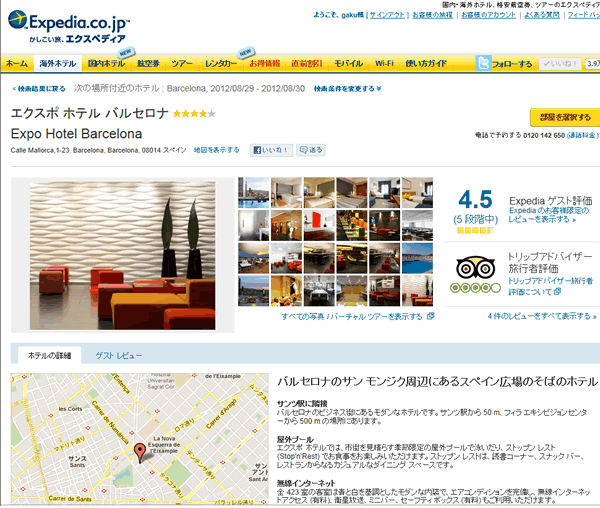Click the red map pin marker
This screenshot has height=508, width=600.
click(140, 452)
